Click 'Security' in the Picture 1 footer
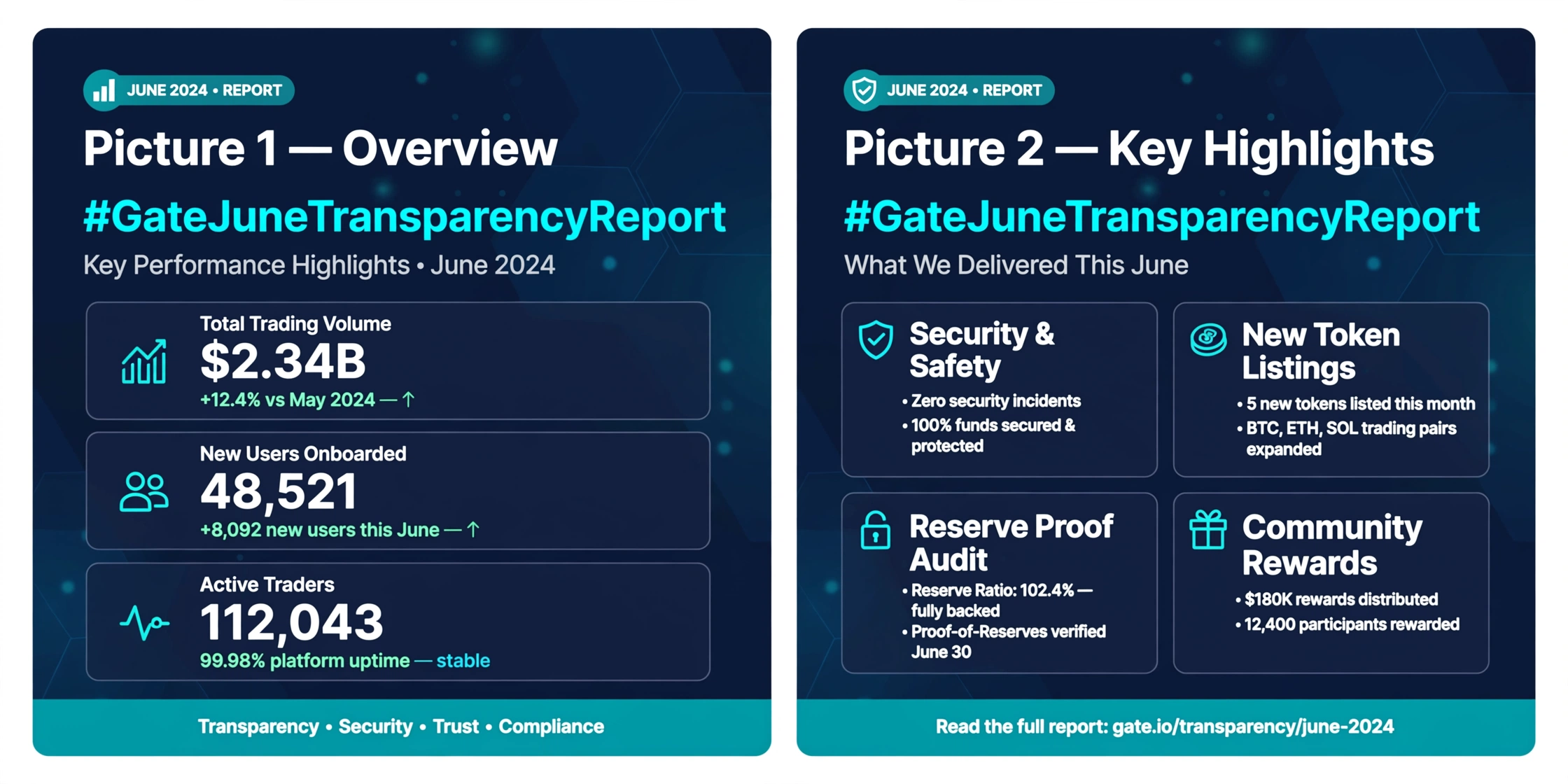1568x784 pixels. tap(376, 727)
